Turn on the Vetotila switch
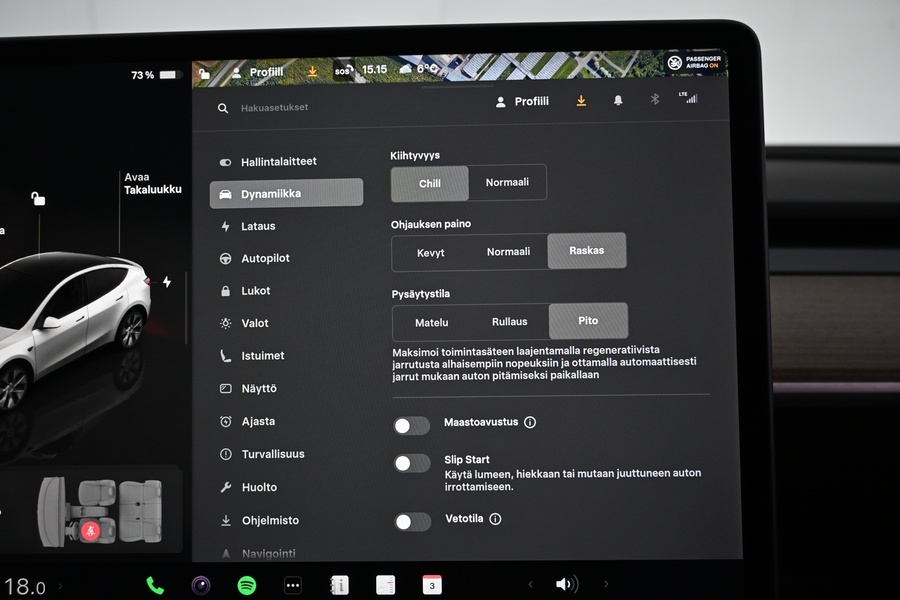Image resolution: width=900 pixels, height=600 pixels. coord(412,521)
